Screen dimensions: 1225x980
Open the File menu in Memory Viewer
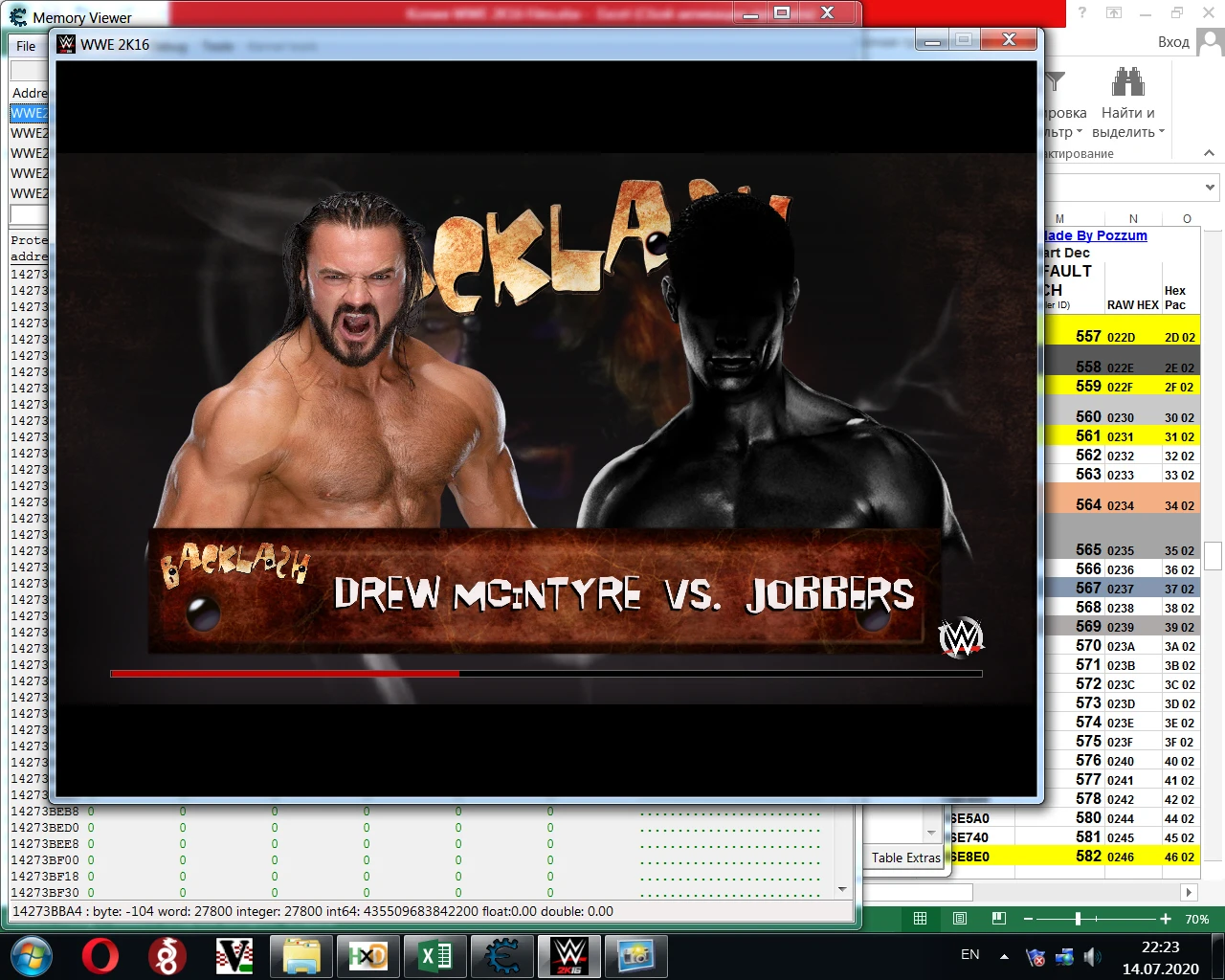[x=25, y=45]
